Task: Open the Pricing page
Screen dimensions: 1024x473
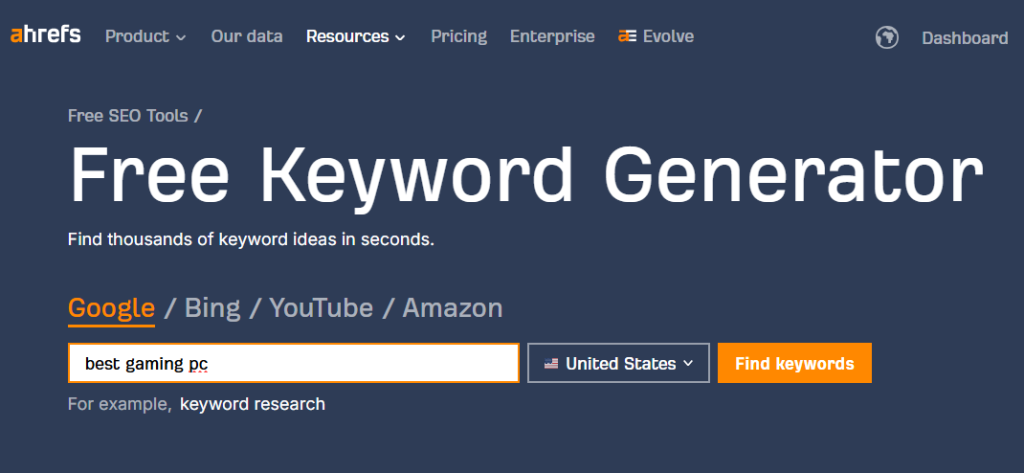Action: tap(458, 36)
